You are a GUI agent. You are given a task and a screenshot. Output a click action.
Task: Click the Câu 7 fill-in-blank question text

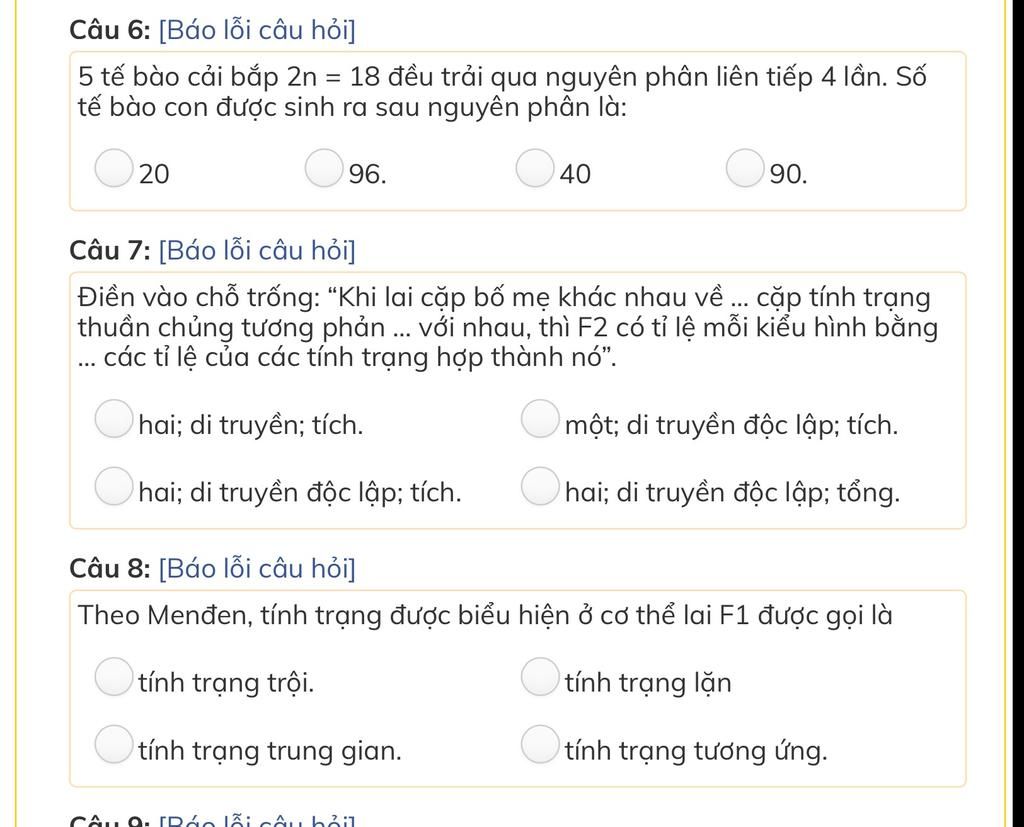507,327
